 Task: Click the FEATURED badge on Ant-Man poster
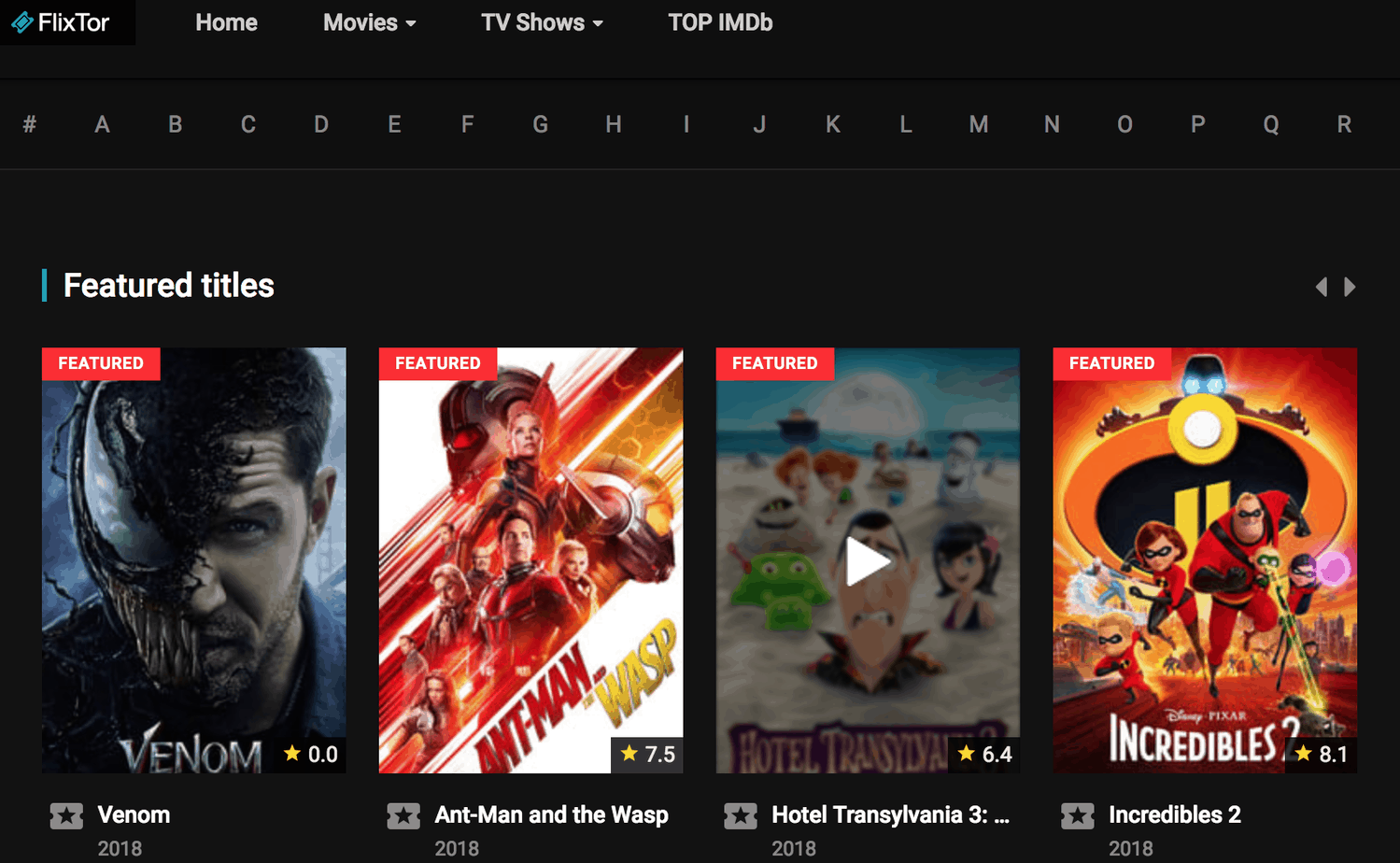(438, 363)
